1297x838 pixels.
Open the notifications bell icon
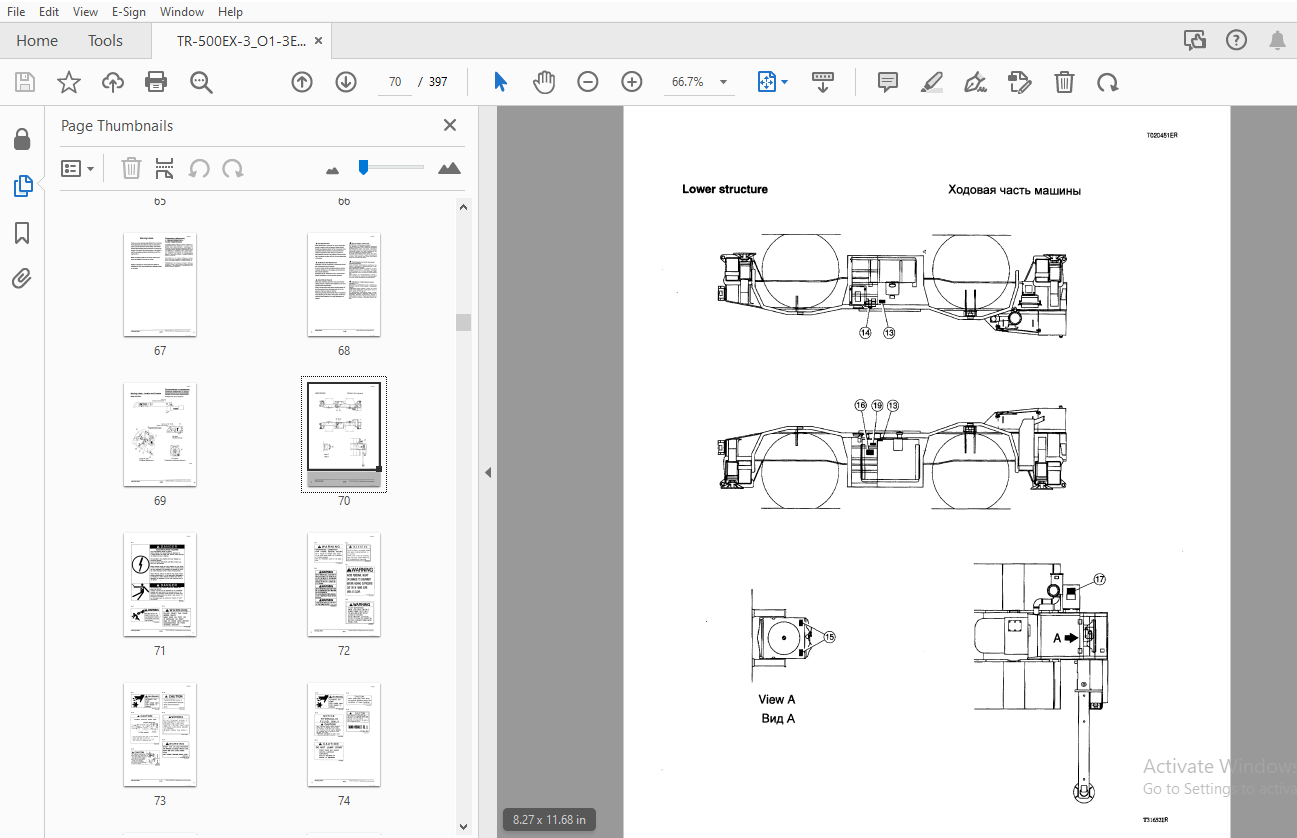1277,40
